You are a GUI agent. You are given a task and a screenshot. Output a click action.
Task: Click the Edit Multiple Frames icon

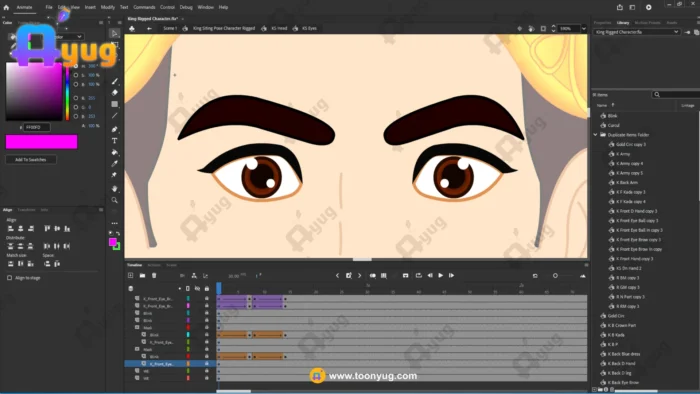pos(384,276)
